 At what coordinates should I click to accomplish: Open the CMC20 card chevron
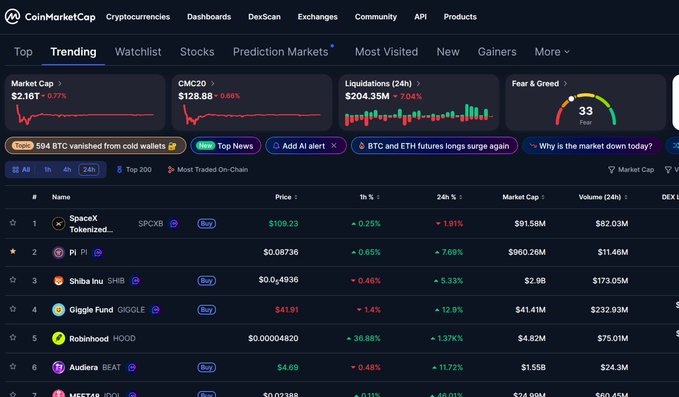point(213,84)
